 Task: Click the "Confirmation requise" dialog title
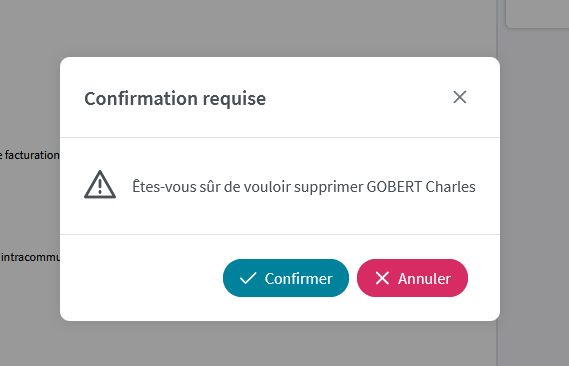(x=175, y=98)
